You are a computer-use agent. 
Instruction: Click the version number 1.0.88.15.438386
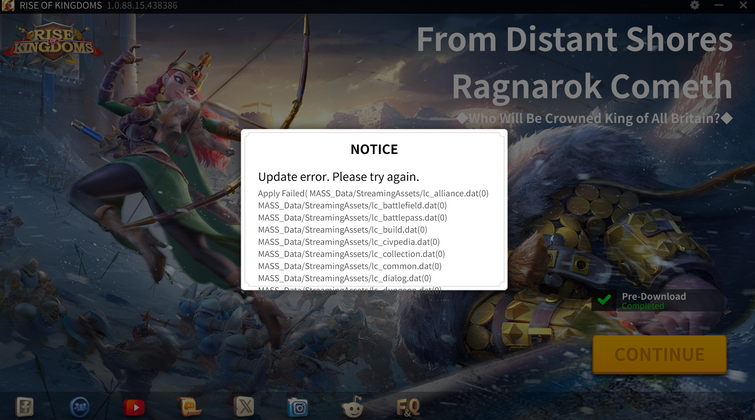(x=142, y=6)
